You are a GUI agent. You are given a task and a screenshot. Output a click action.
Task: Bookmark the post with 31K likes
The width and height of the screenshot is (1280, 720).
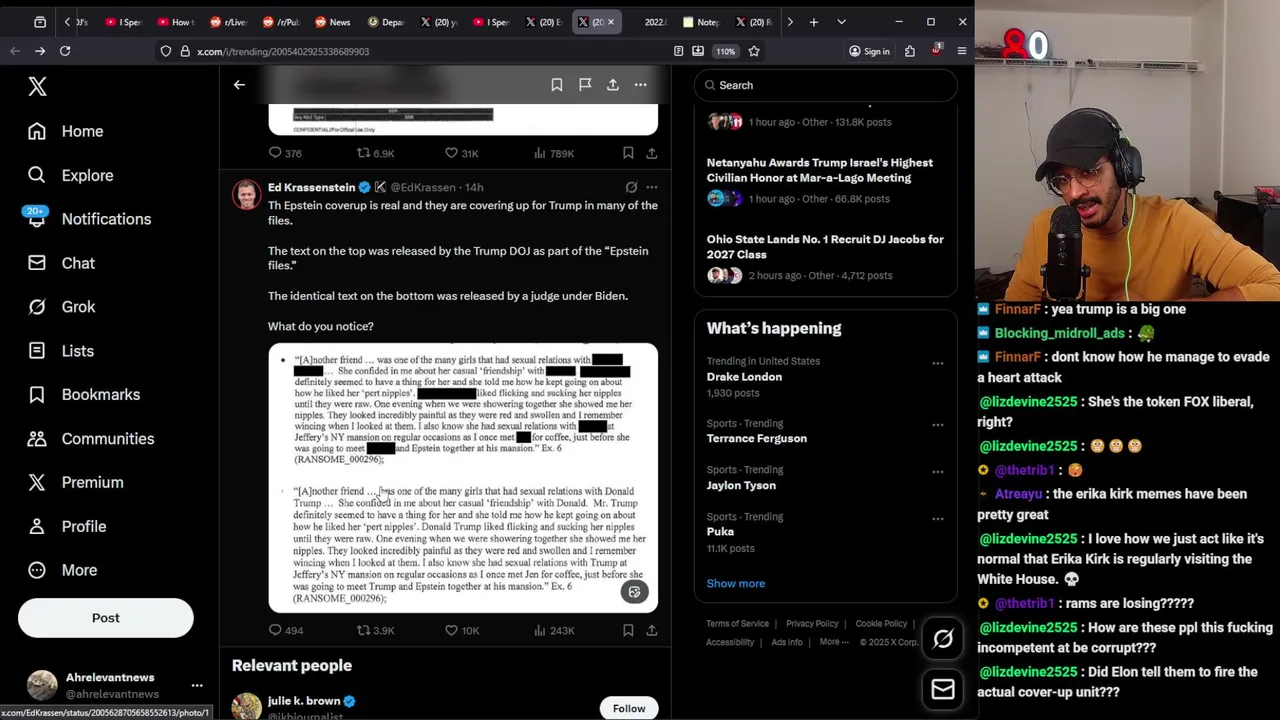coord(628,153)
